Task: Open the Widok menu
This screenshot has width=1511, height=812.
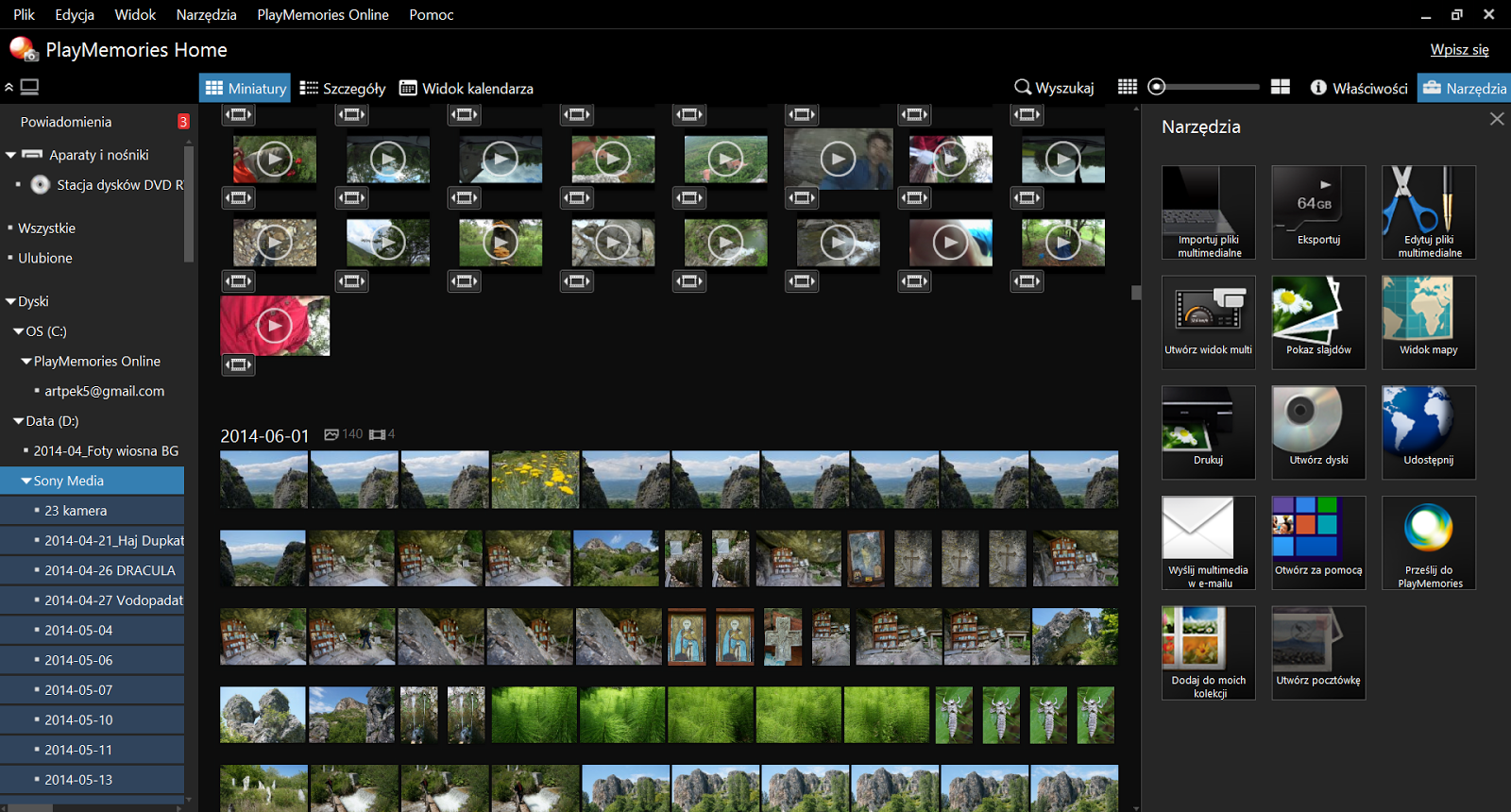Action: tap(135, 14)
